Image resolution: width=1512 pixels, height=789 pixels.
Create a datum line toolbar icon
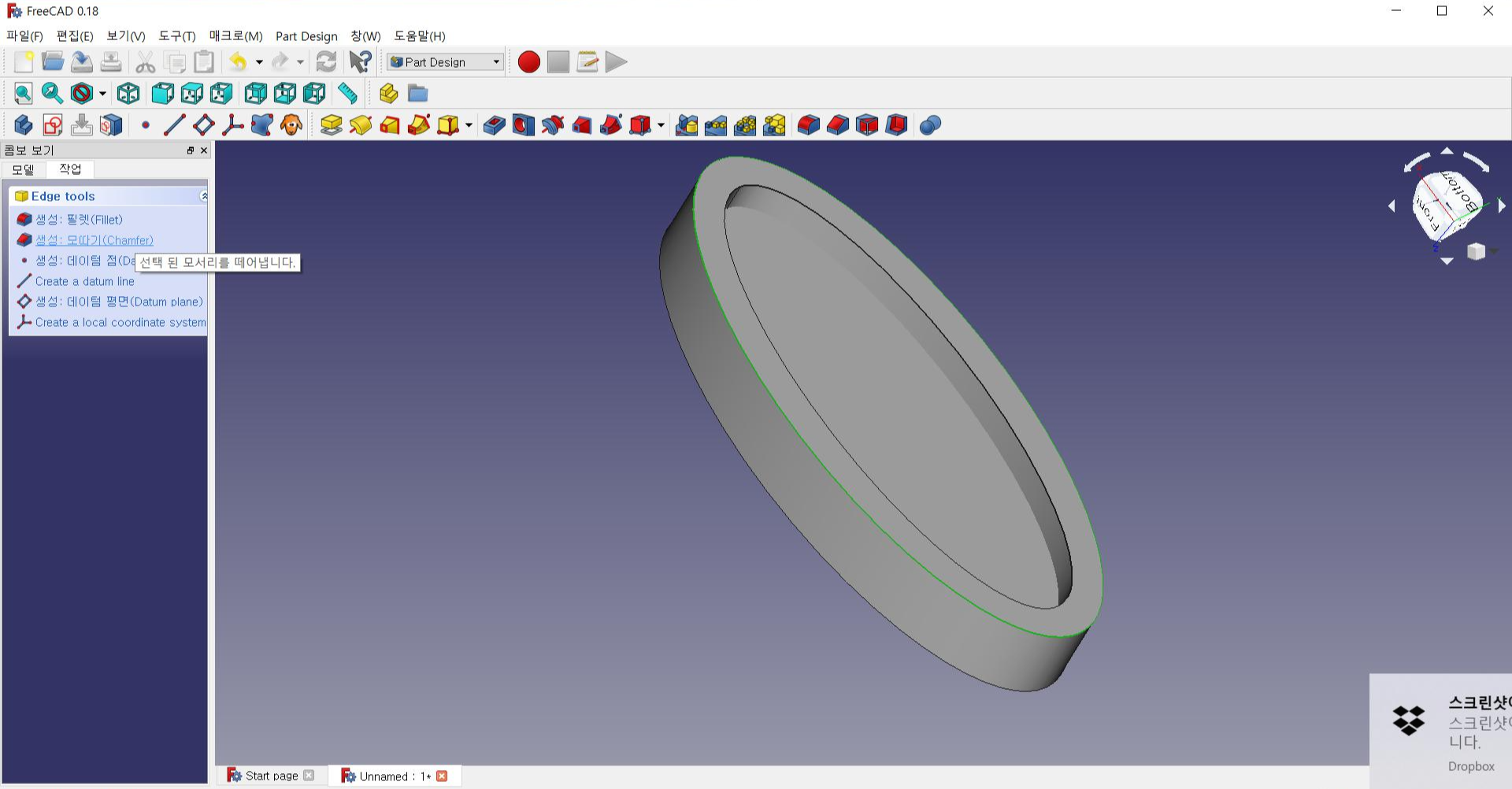(x=174, y=124)
